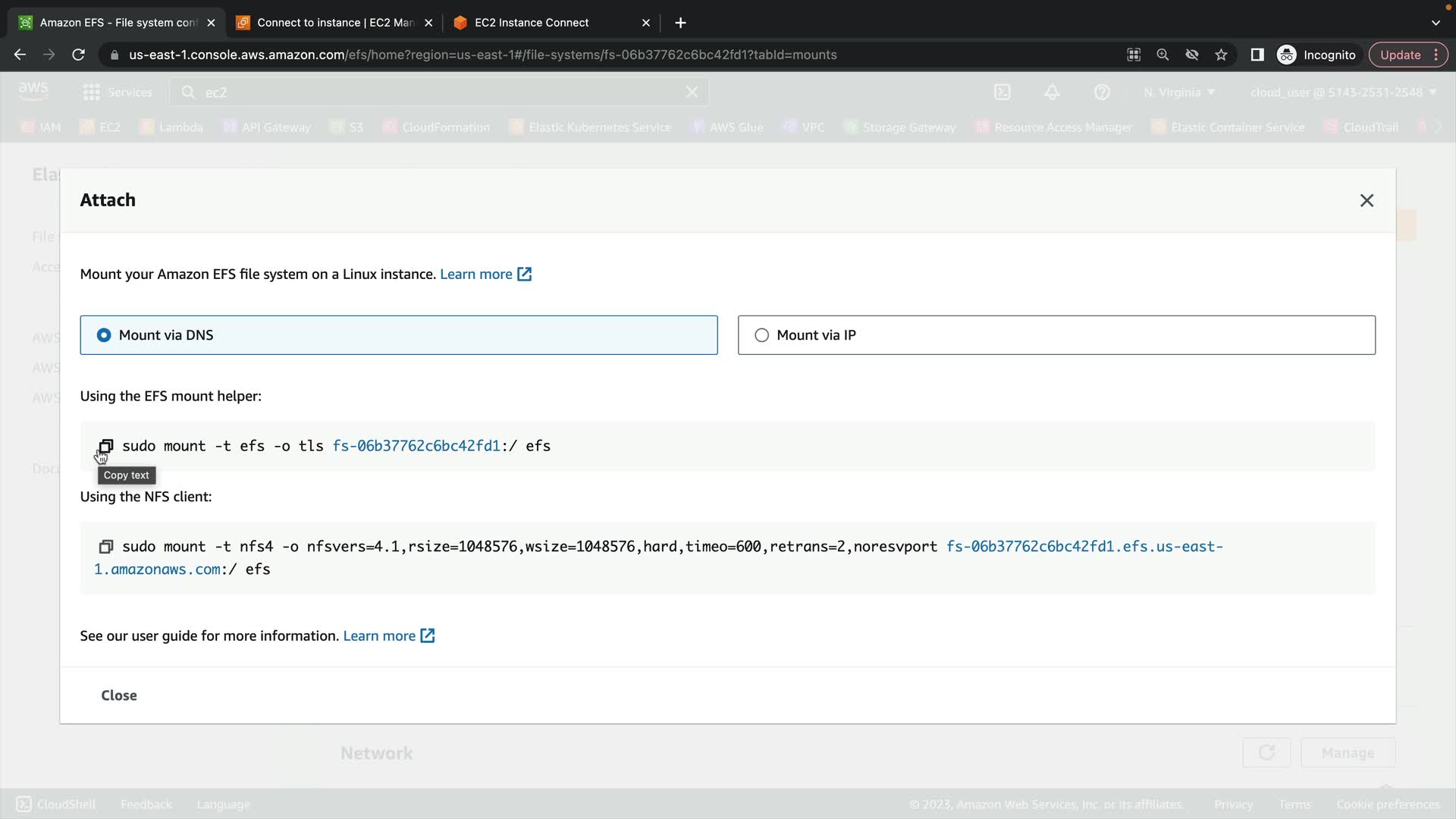The height and width of the screenshot is (819, 1456).
Task: Reload the page using the browser refresh icon
Action: [78, 55]
